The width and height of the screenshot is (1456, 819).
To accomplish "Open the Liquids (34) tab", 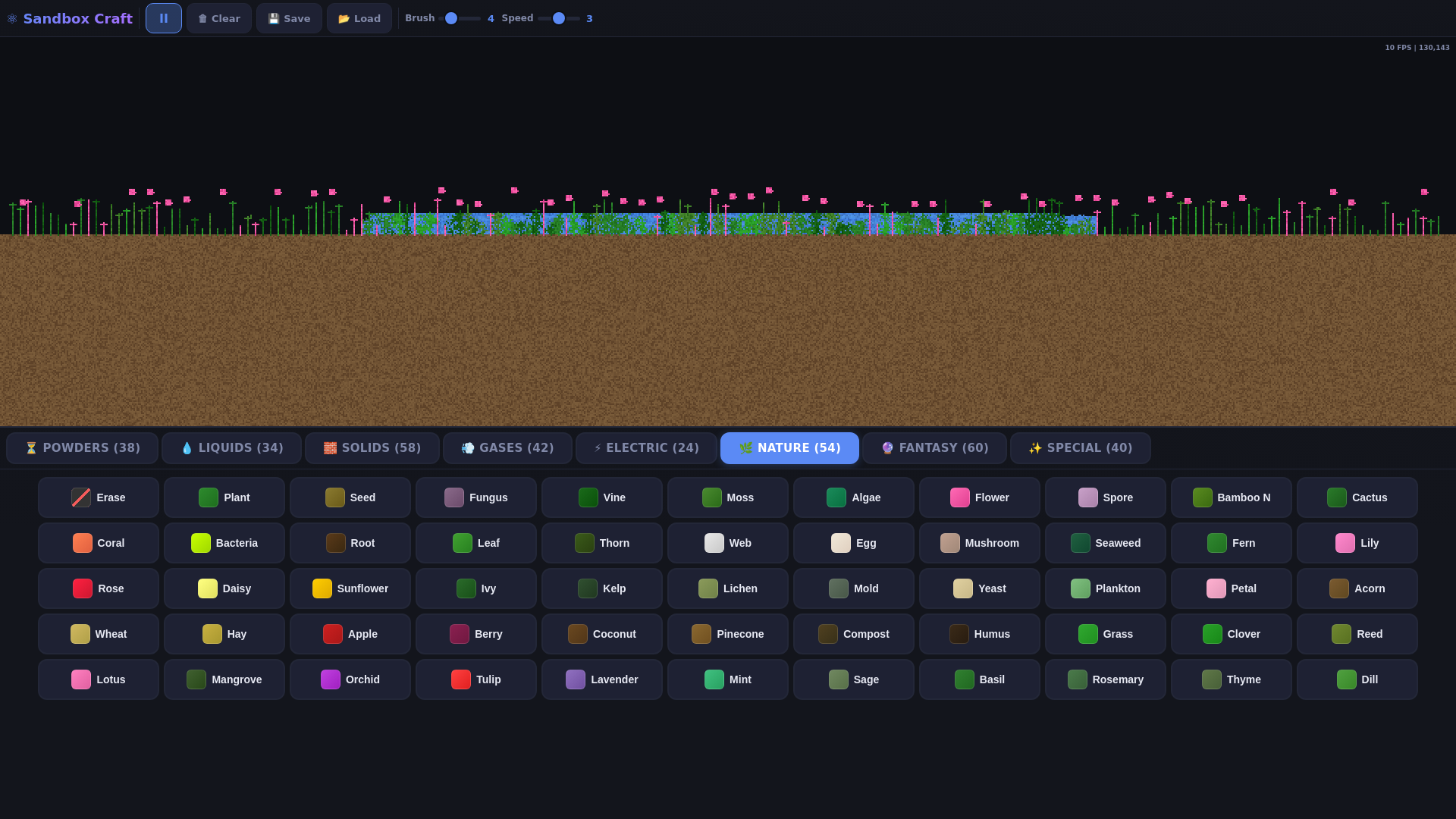I will click(231, 448).
